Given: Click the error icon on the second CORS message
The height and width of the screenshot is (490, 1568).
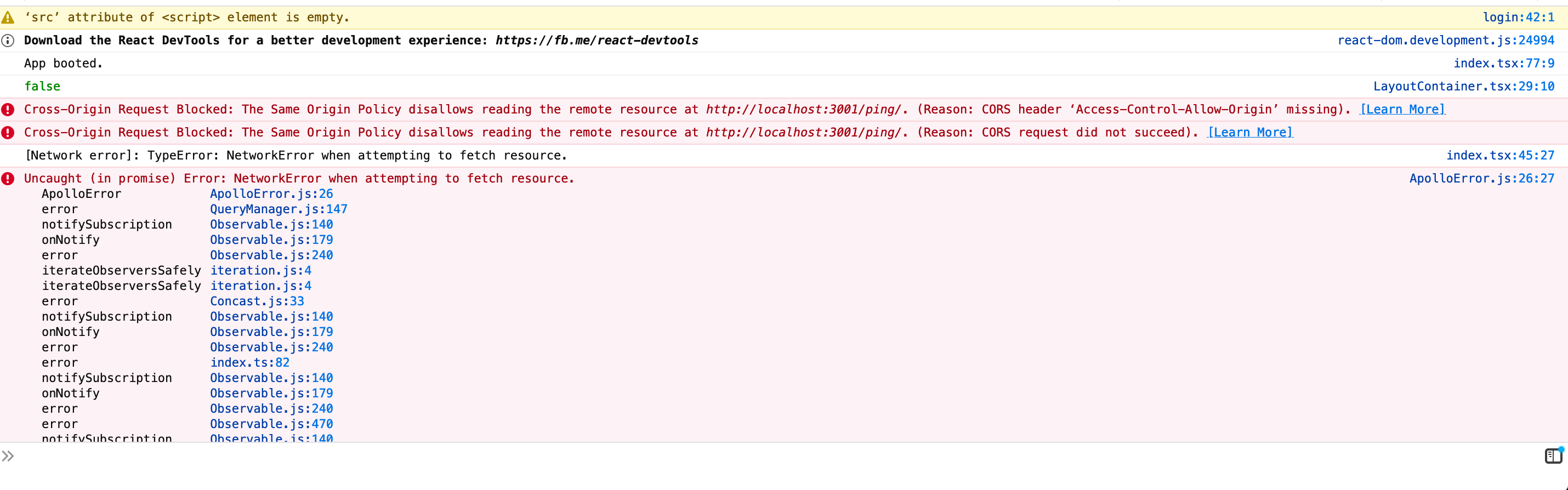Looking at the screenshot, I should 8,132.
